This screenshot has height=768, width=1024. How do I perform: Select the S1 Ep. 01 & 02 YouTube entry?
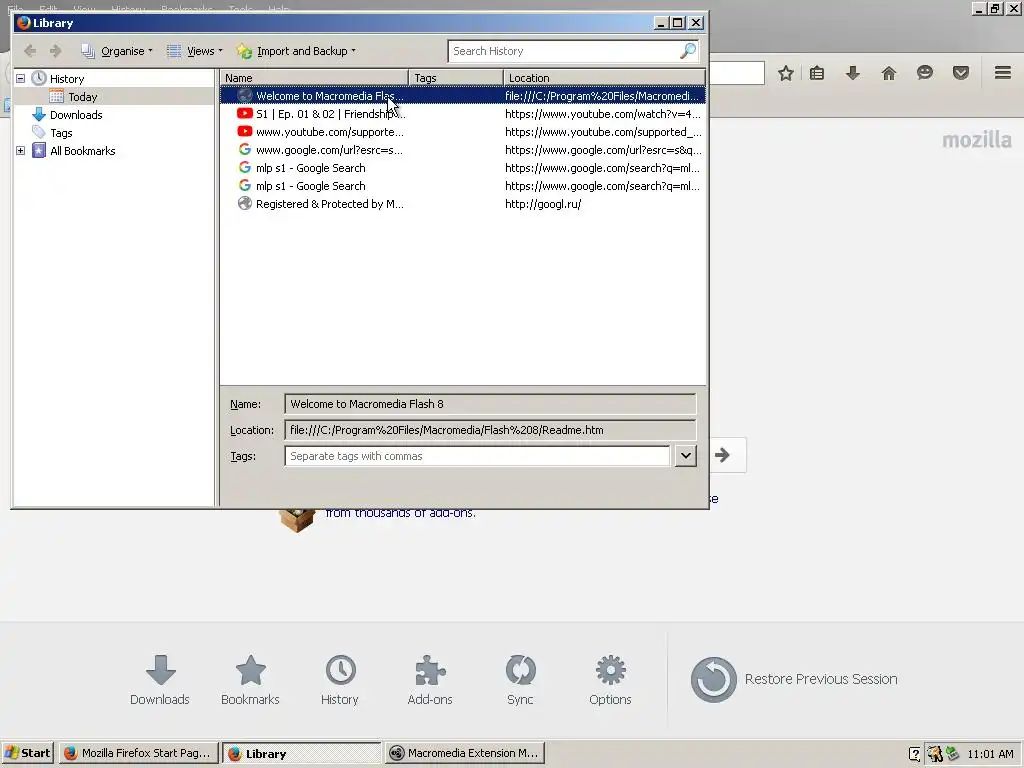462,114
